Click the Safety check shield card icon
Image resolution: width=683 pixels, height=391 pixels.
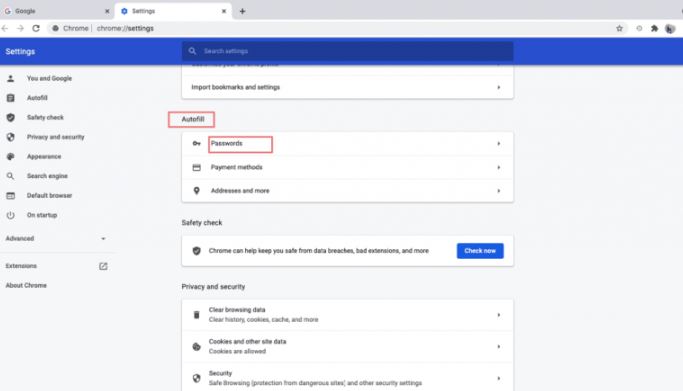[196, 251]
